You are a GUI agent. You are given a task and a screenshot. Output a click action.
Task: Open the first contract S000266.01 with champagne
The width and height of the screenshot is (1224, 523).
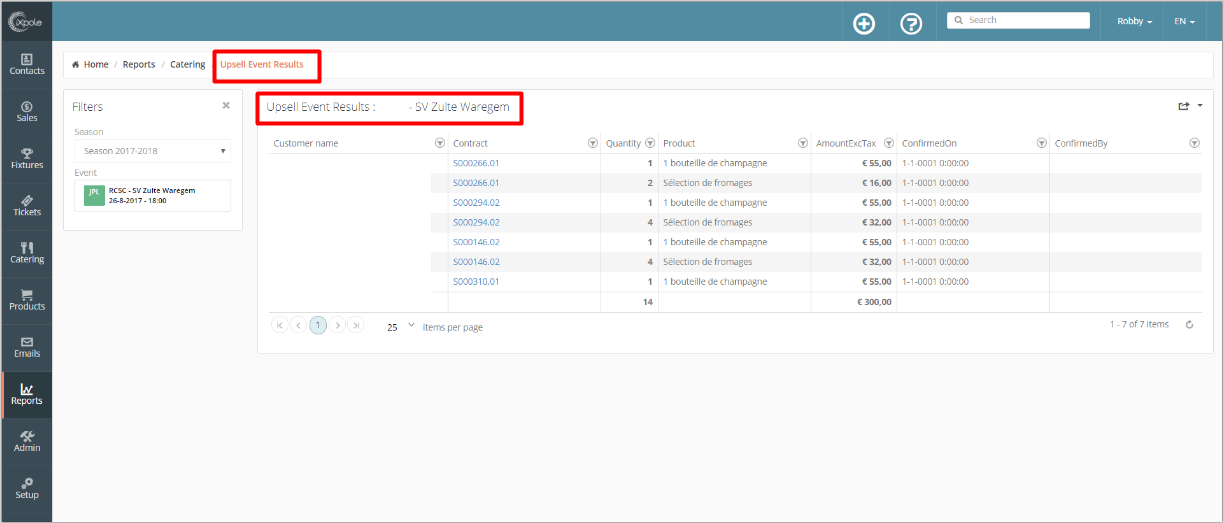pyautogui.click(x=476, y=163)
